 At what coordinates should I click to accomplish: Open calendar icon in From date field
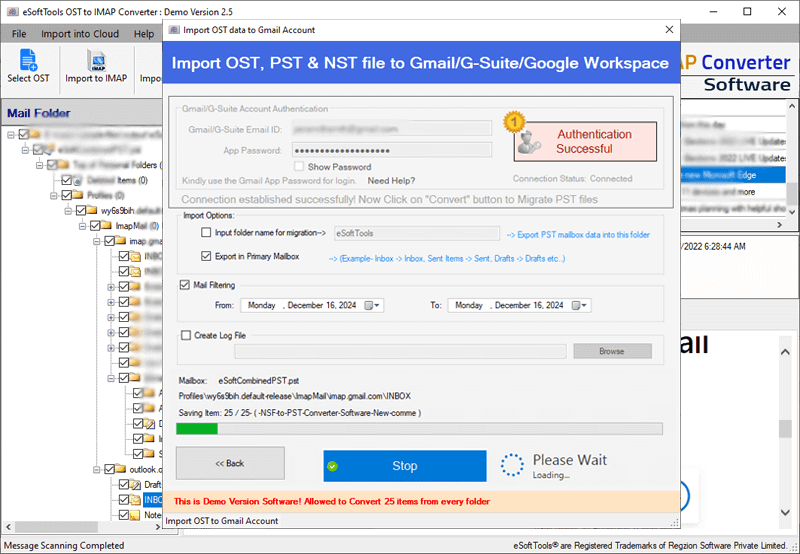click(368, 305)
